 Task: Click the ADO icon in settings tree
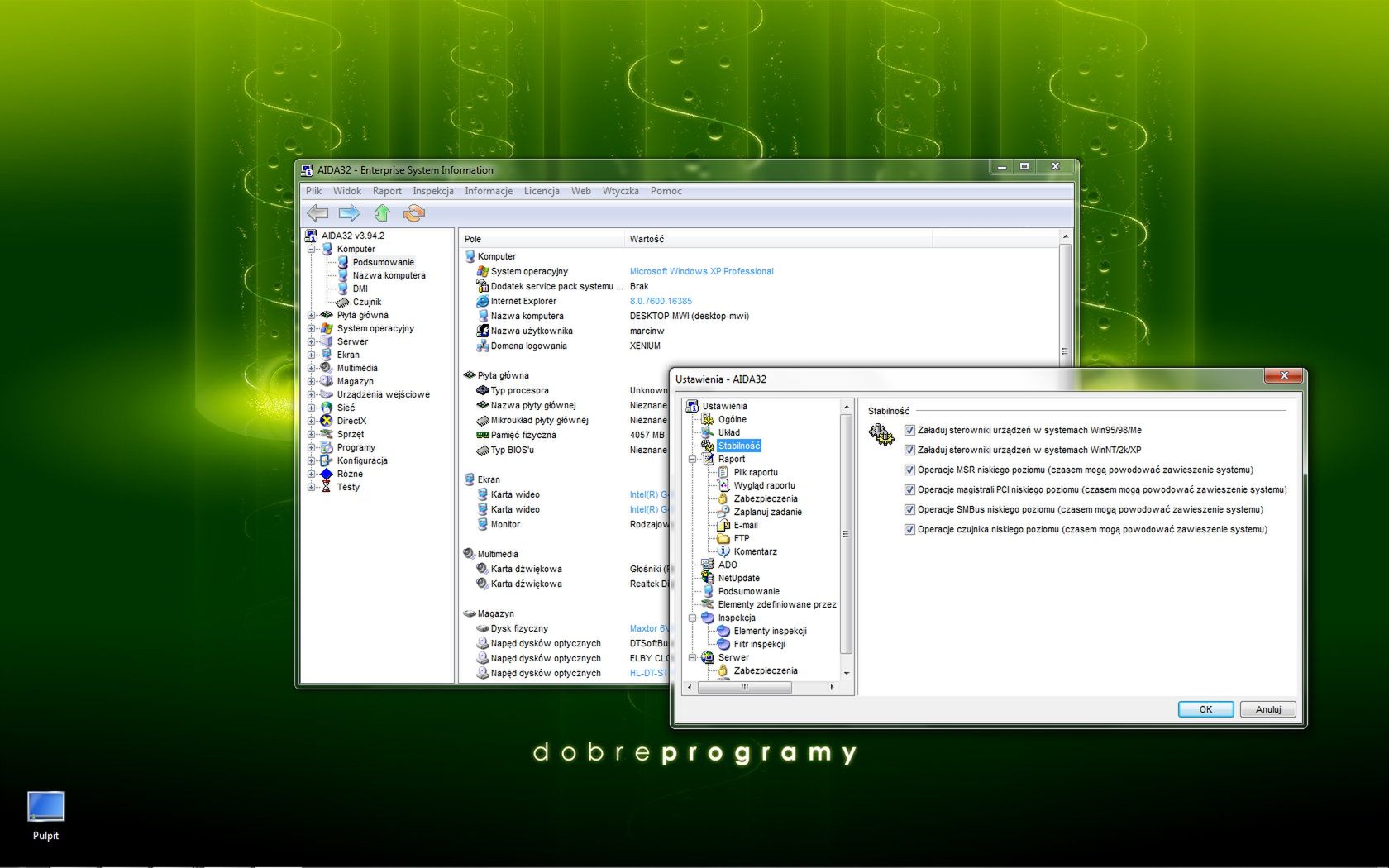click(x=708, y=565)
